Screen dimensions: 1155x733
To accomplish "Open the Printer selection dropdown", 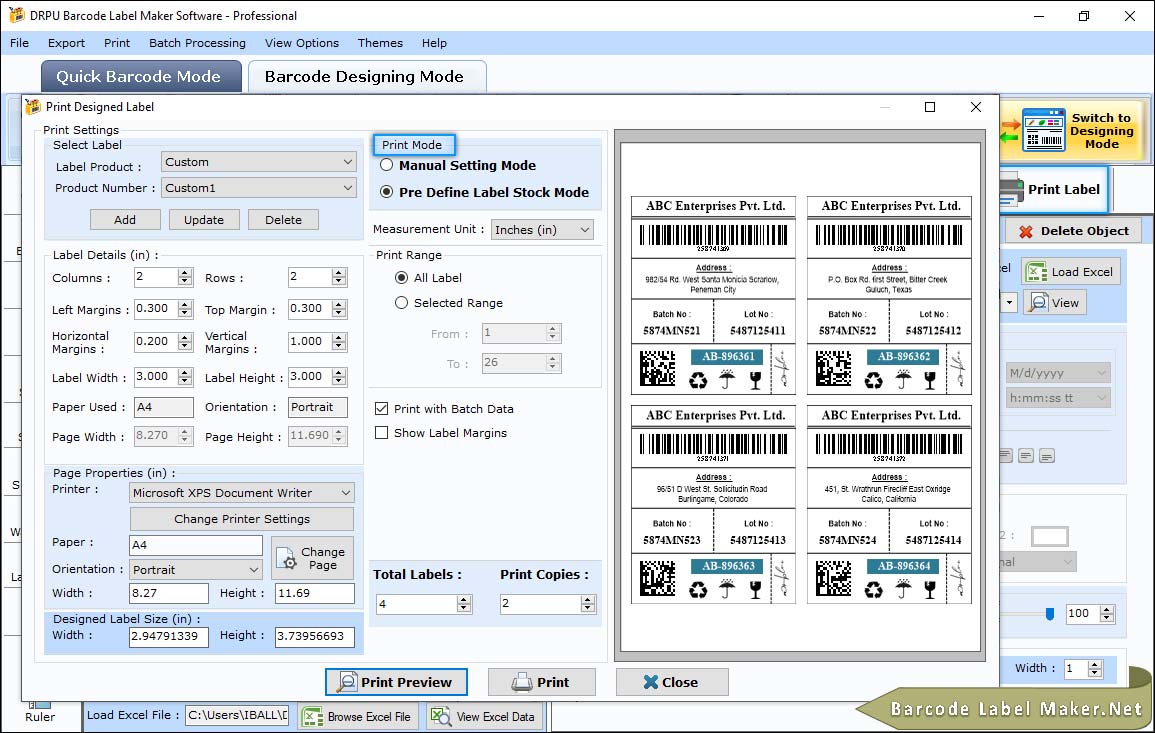I will (242, 493).
